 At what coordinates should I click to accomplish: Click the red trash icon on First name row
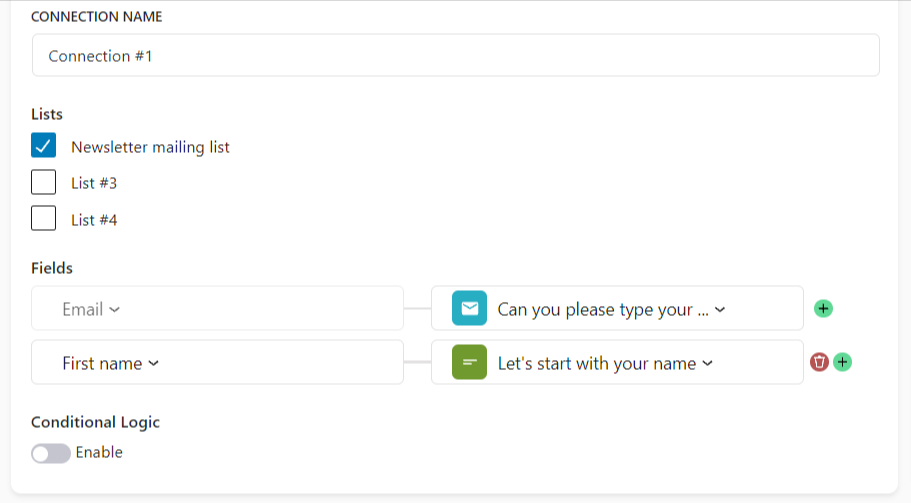pyautogui.click(x=819, y=362)
